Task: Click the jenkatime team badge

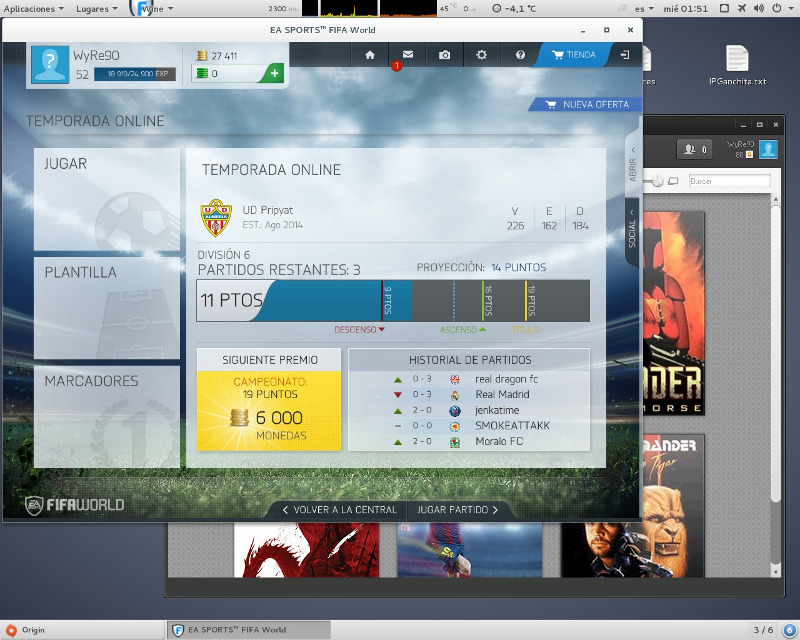Action: 455,410
